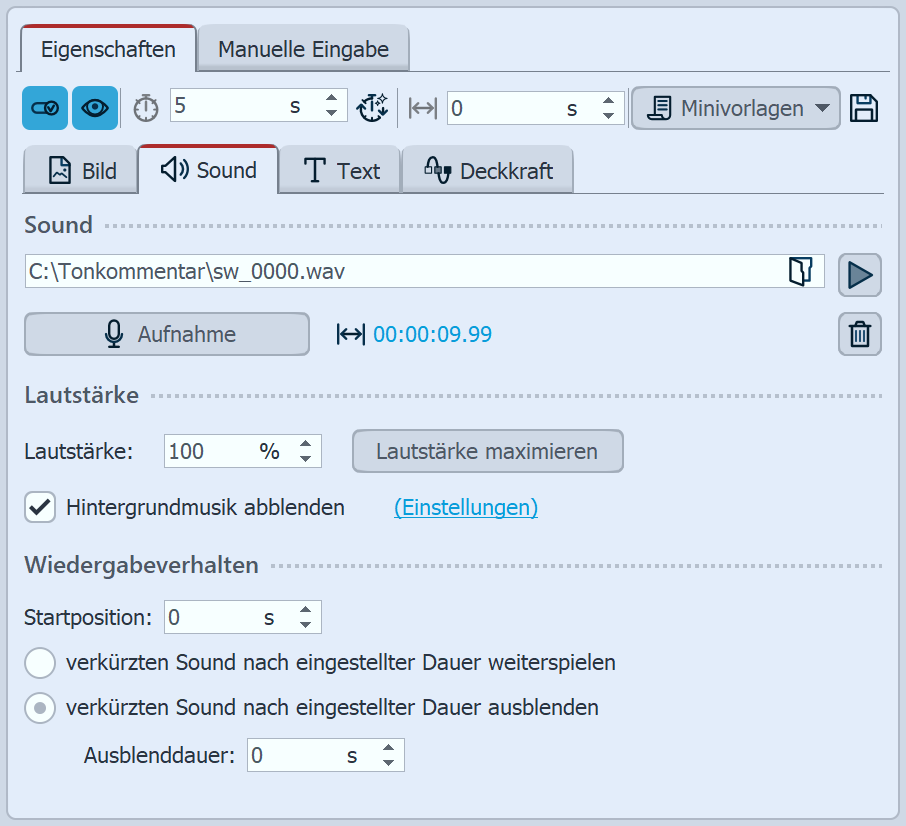Open the Deckkraft tab
906x826 pixels.
pyautogui.click(x=487, y=170)
